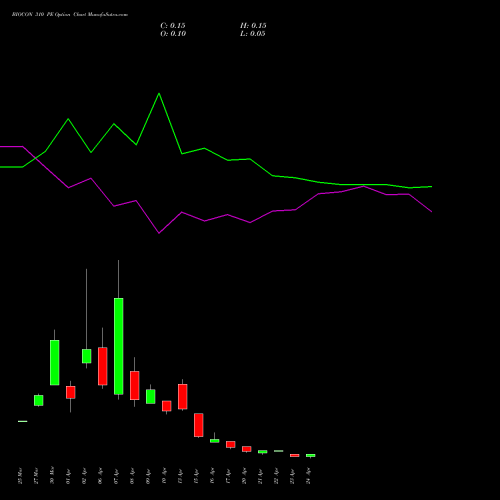Select the '06 Apr' date axis label
Image resolution: width=500 pixels, height=500 pixels.
click(100, 476)
